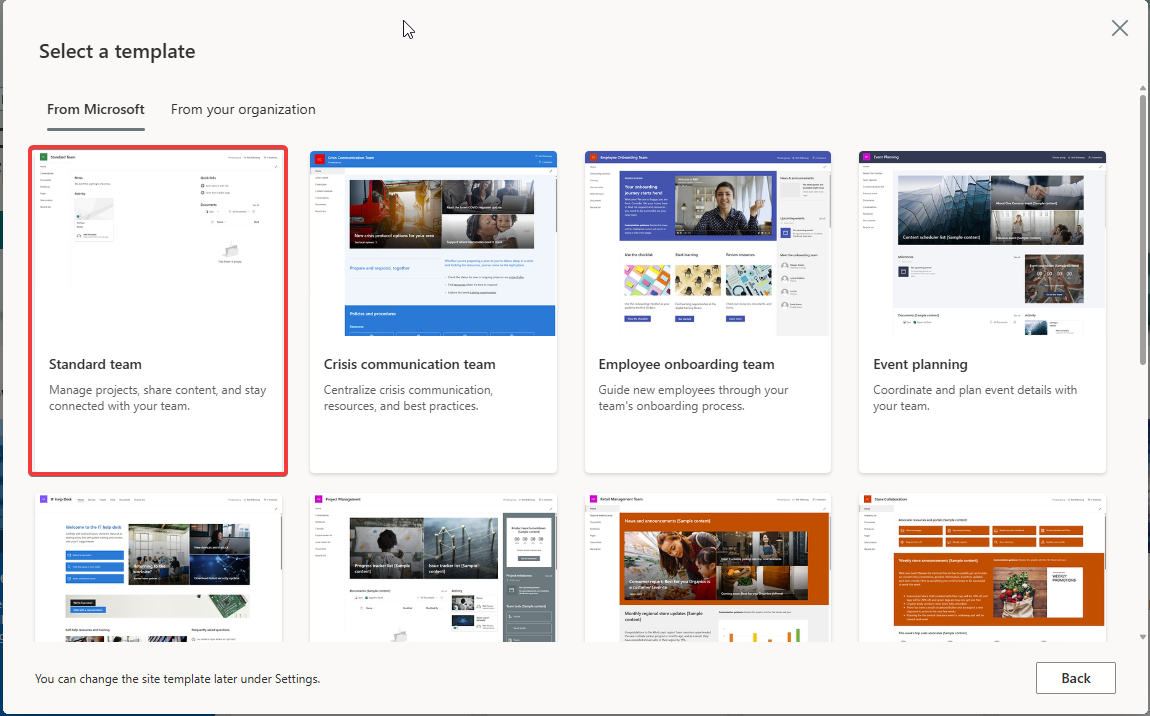
Task: Click the scrollbar up arrow
Action: [1143, 89]
